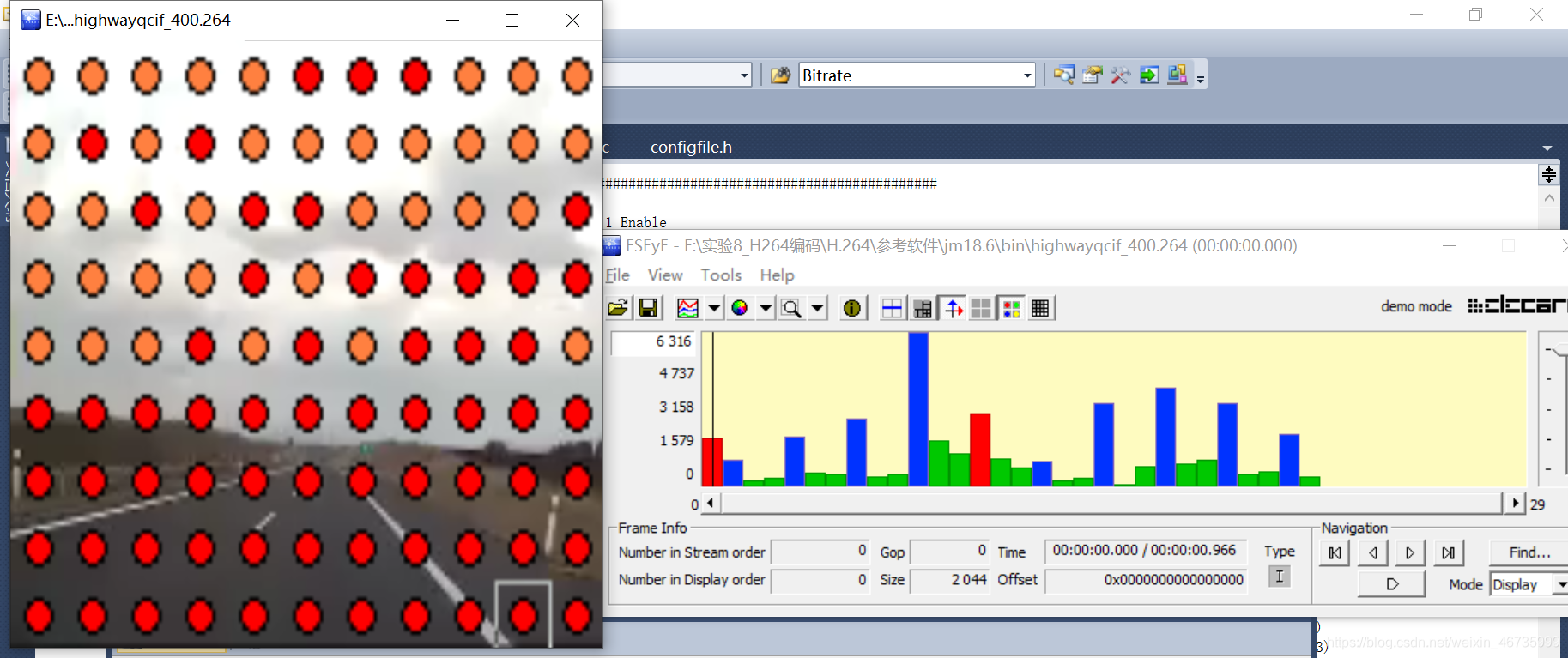
Task: Switch to the configfile.h tab
Action: point(691,148)
